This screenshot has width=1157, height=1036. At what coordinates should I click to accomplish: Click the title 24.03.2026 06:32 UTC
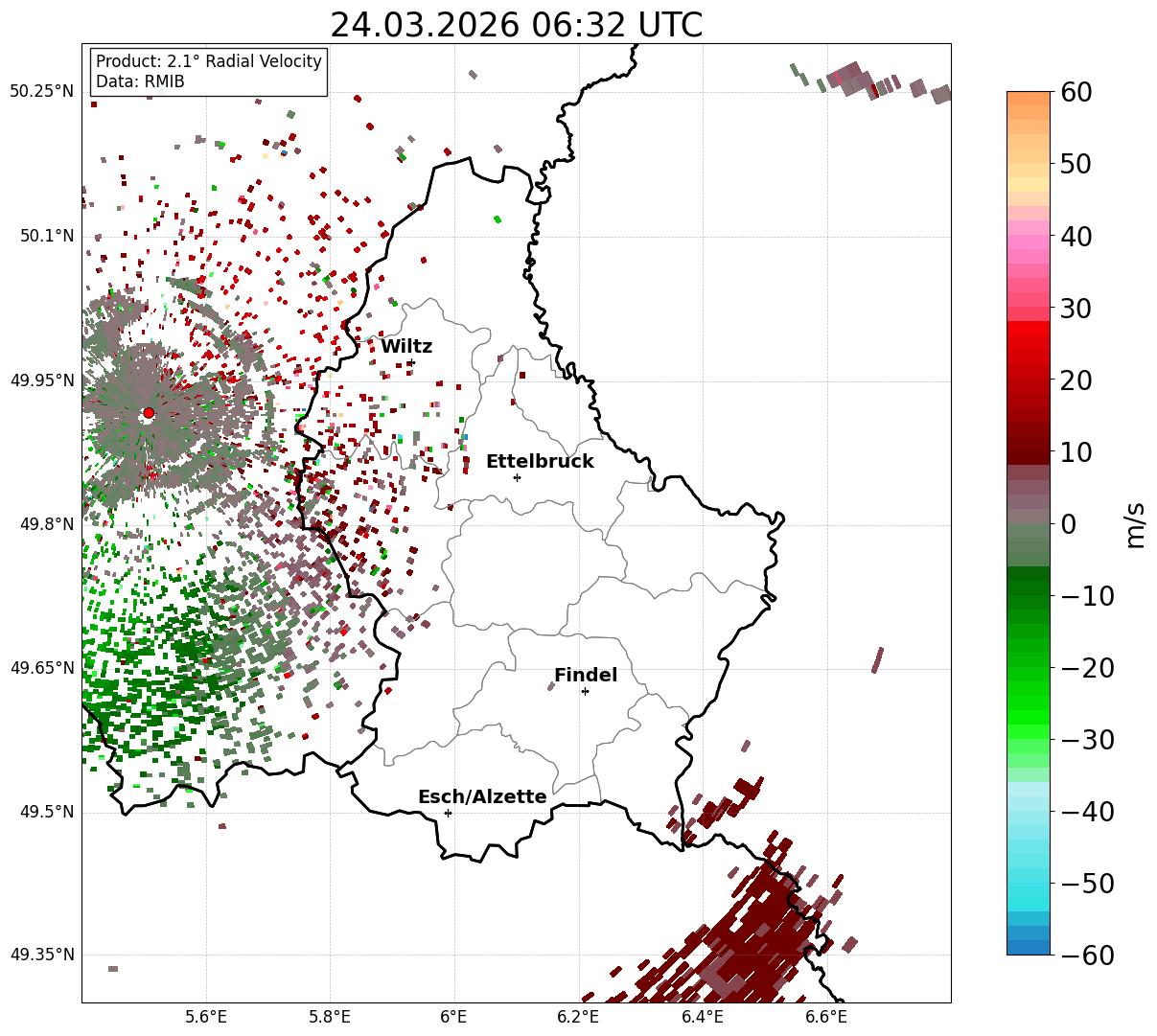click(x=517, y=24)
